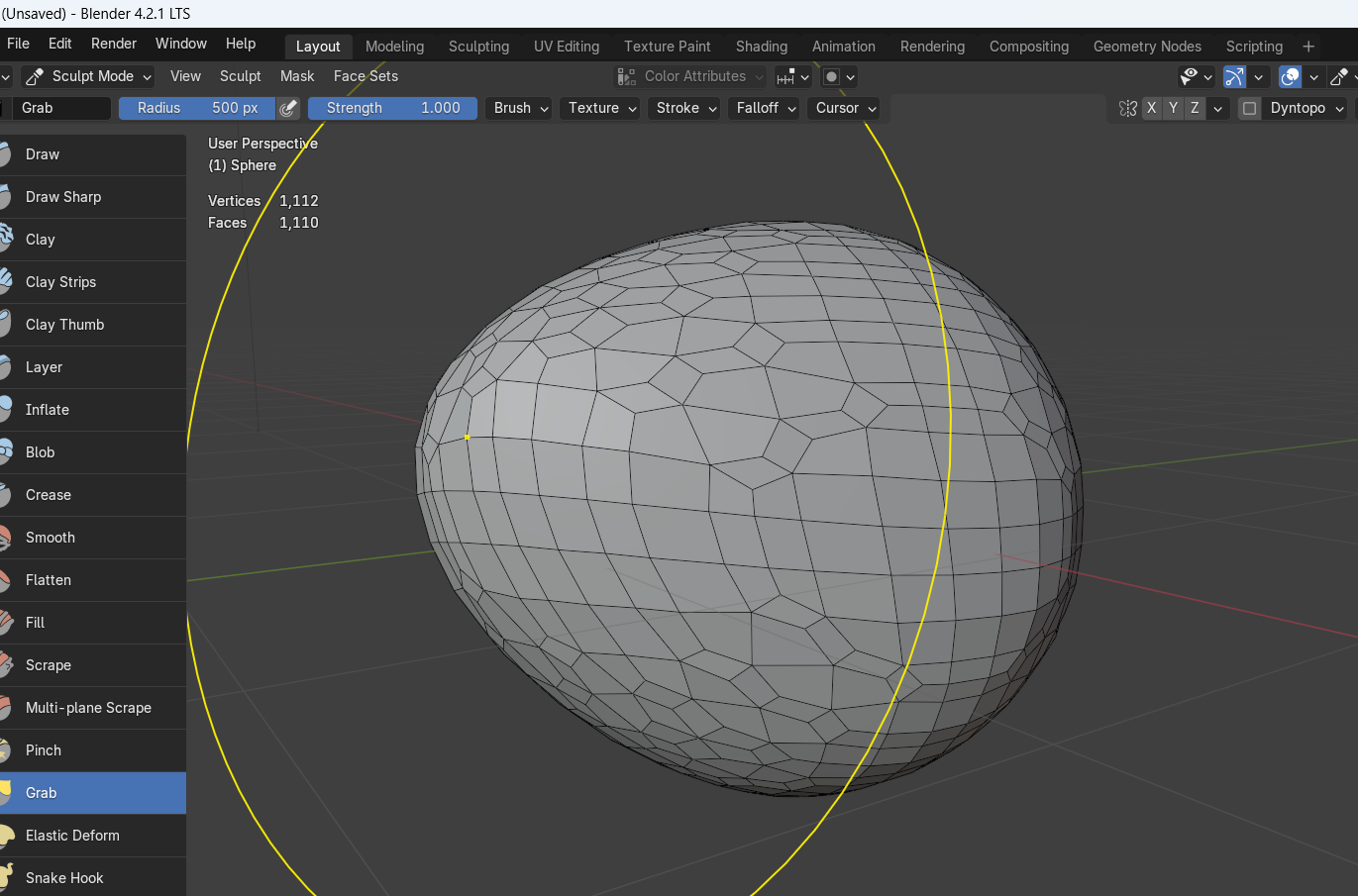Viewport: 1358px width, 896px height.
Task: Switch to the Shading workspace tab
Action: (762, 47)
